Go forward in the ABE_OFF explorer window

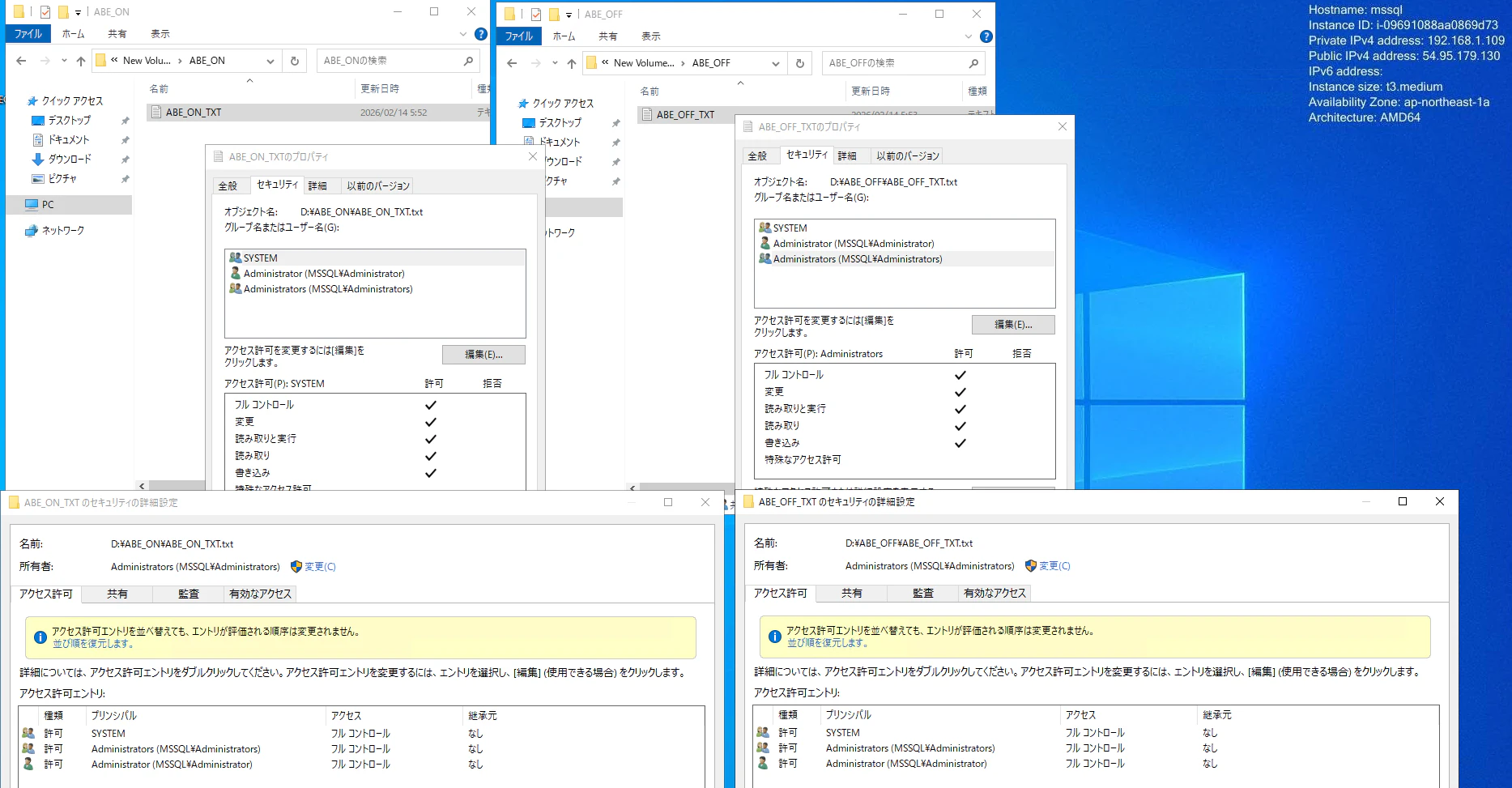click(x=535, y=63)
